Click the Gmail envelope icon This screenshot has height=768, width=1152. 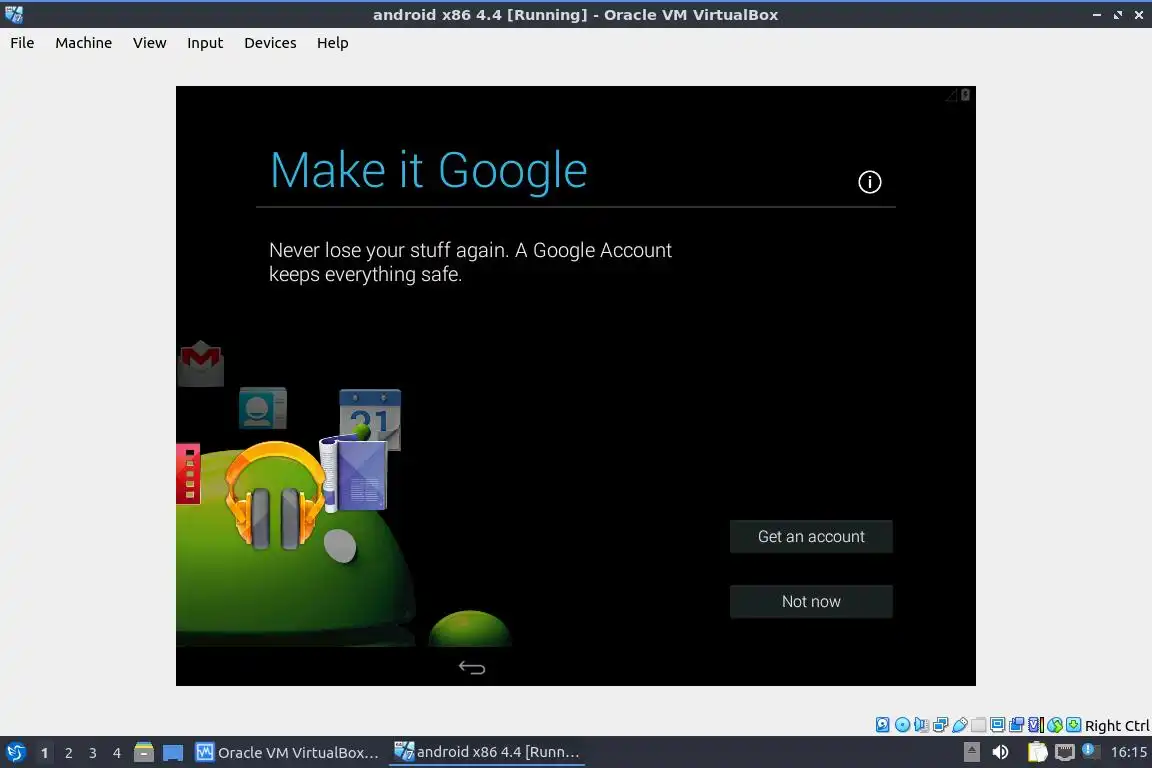201,363
